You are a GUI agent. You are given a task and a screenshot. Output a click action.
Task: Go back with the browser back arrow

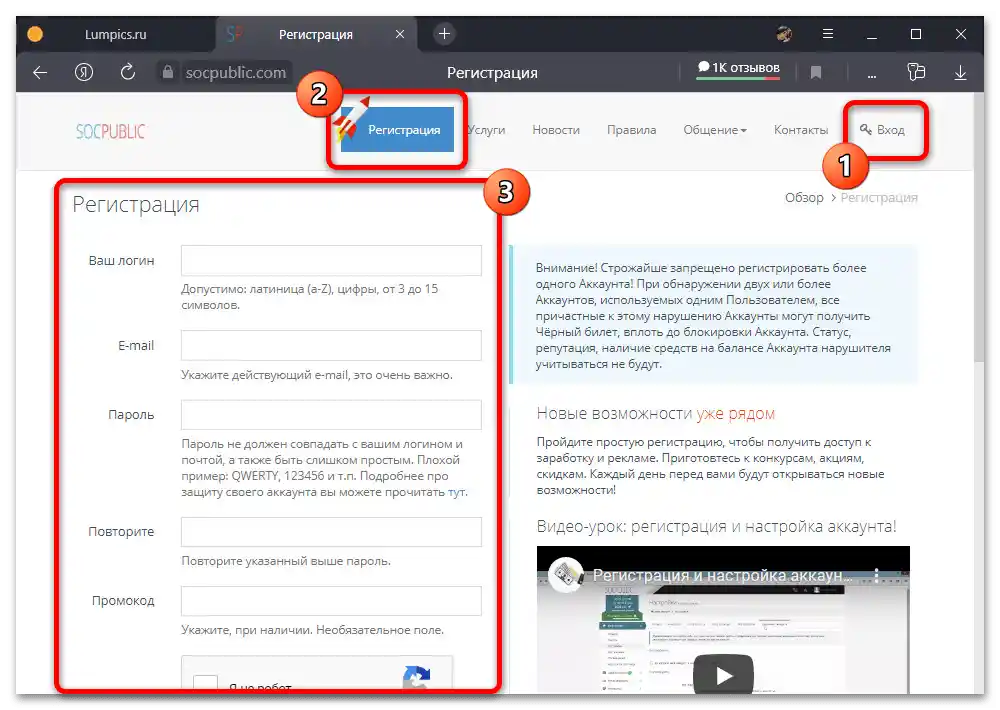(40, 73)
